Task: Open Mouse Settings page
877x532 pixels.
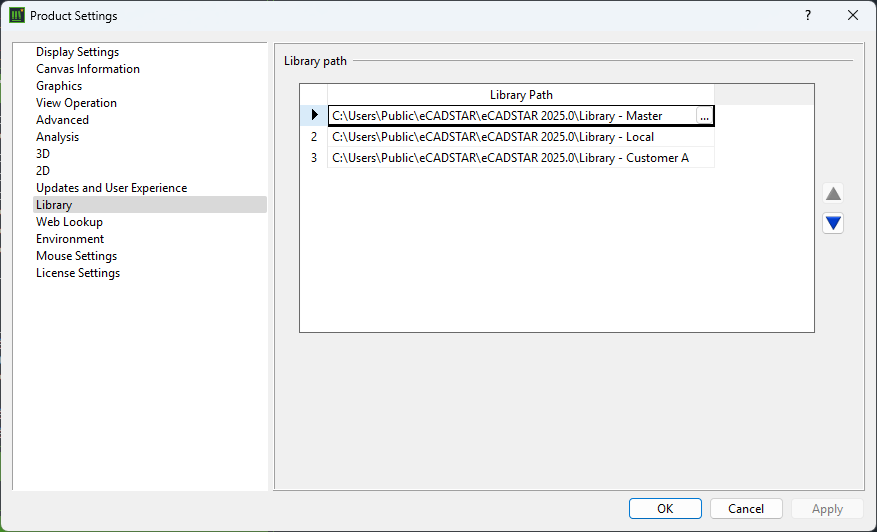Action: [76, 256]
